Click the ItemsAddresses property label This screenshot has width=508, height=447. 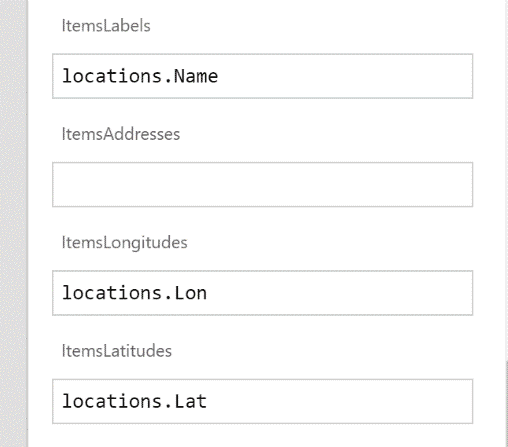click(121, 134)
